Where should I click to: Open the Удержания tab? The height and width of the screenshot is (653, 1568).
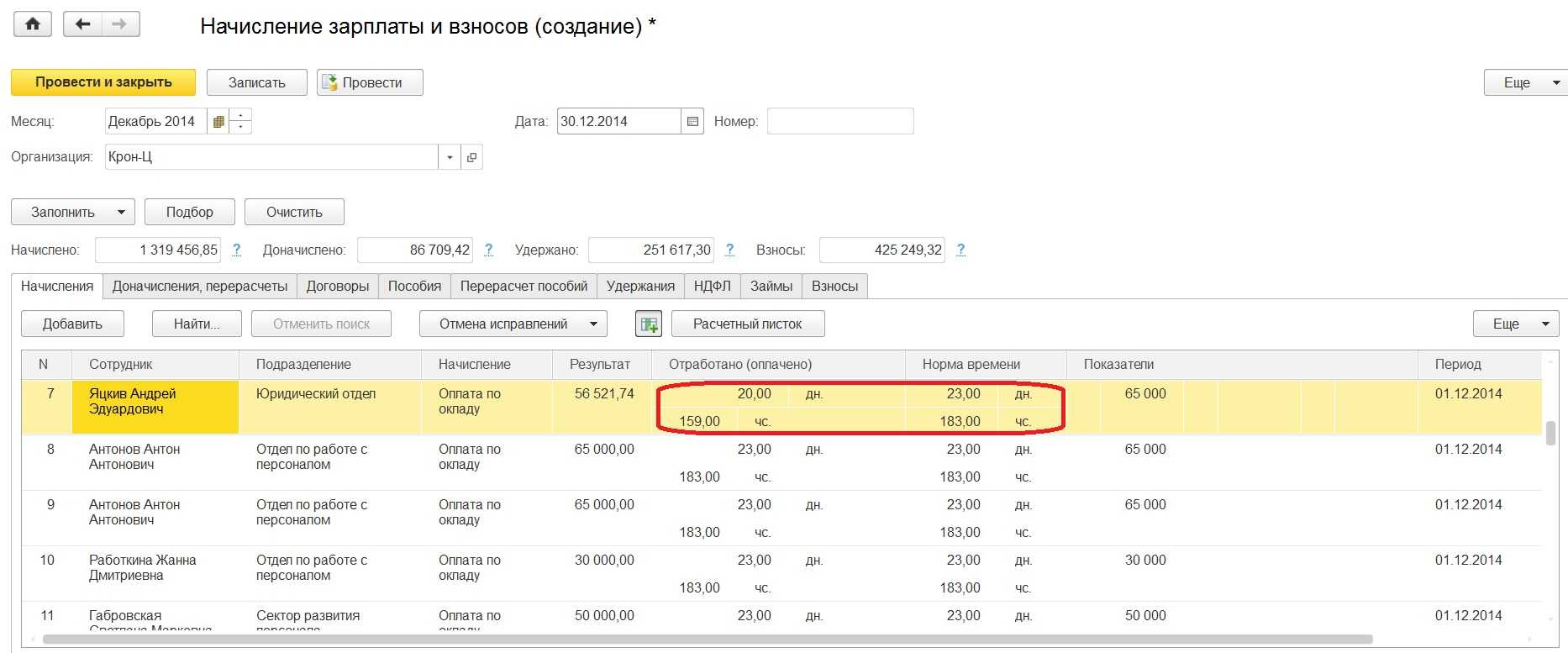[x=640, y=287]
